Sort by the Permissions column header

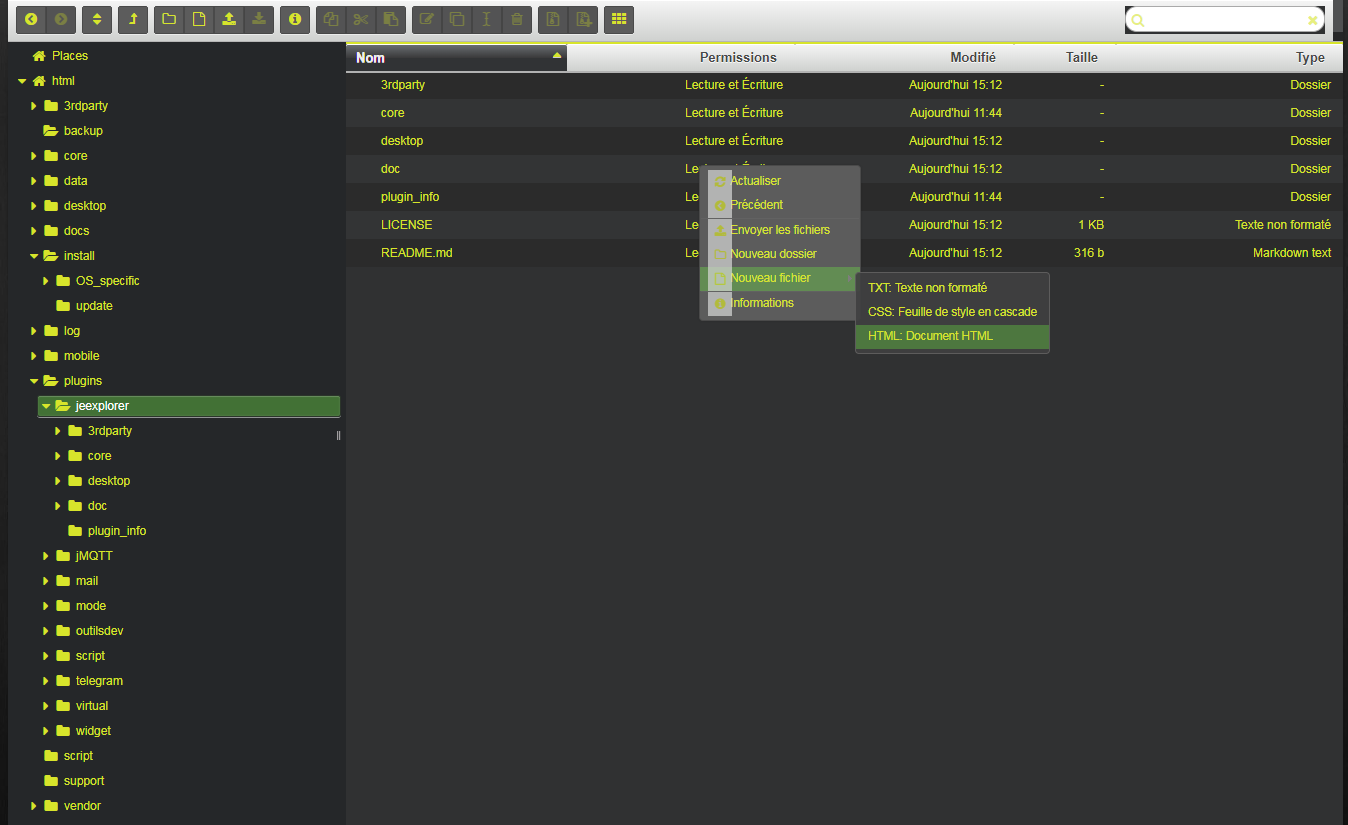[x=682, y=58]
